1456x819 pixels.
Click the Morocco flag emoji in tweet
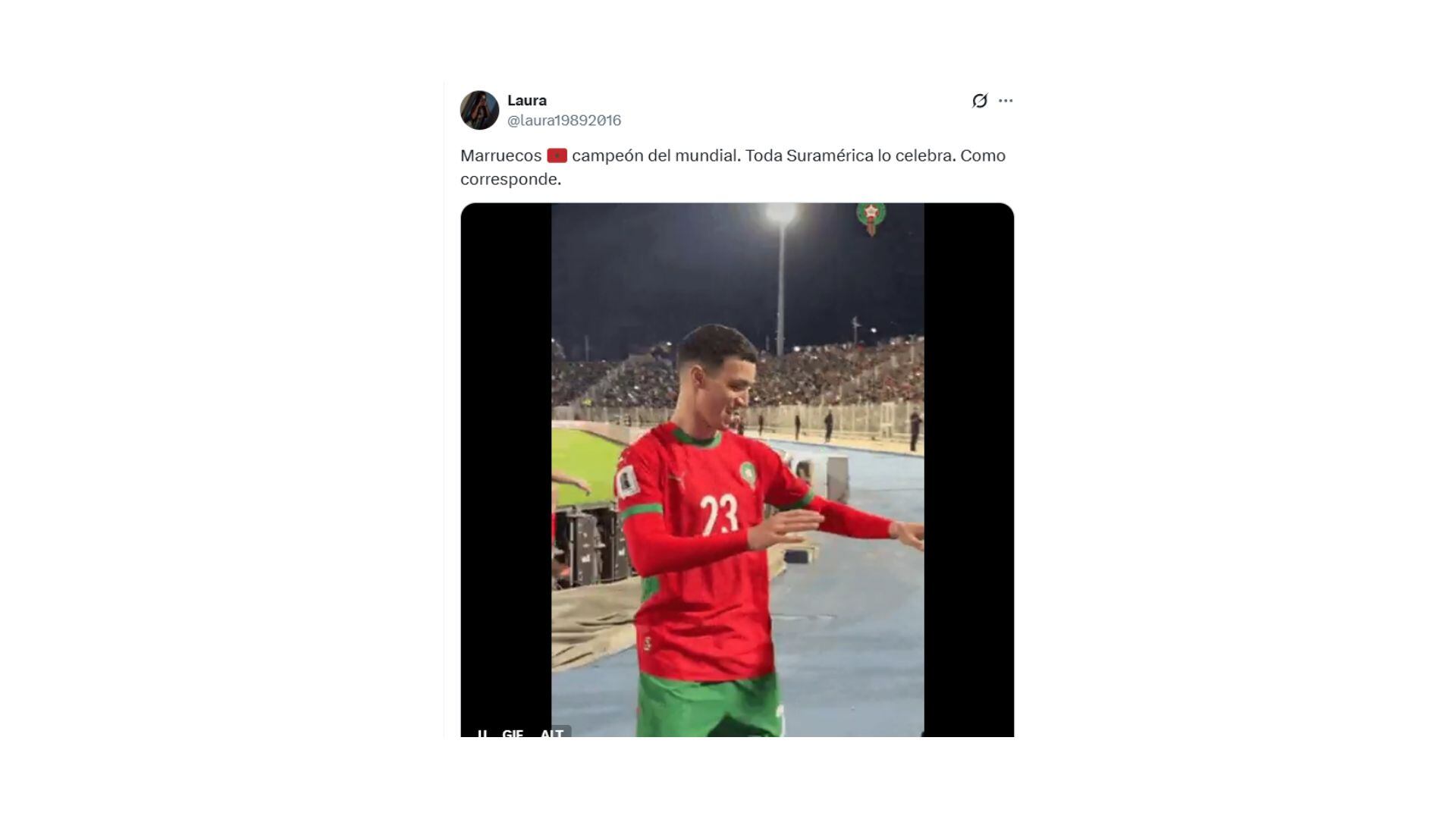(557, 155)
